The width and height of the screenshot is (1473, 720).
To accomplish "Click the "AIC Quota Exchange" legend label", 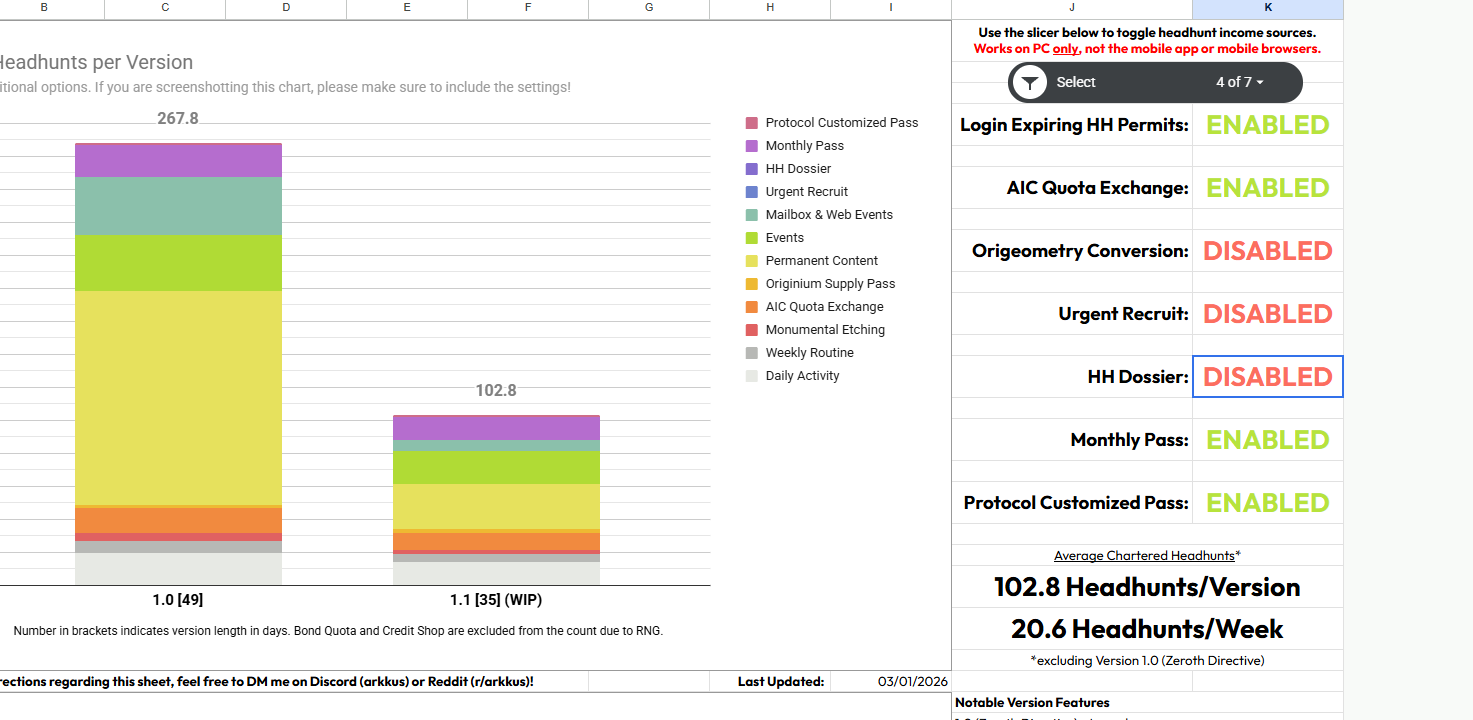I will click(825, 307).
